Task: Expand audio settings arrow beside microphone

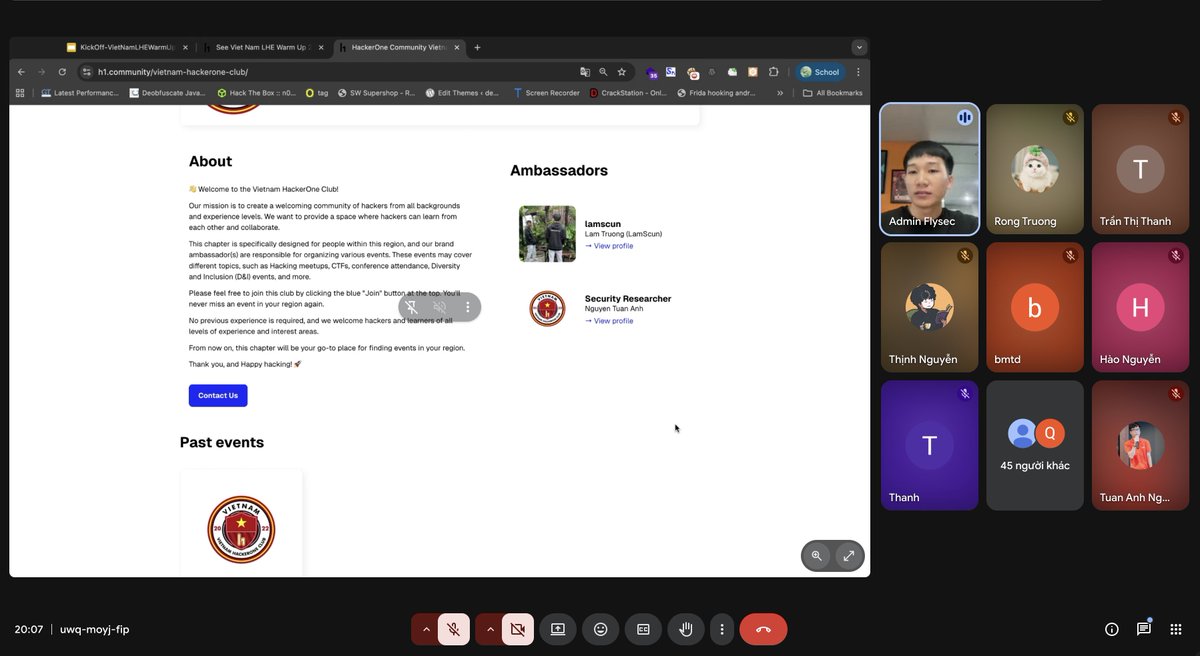Action: click(426, 629)
